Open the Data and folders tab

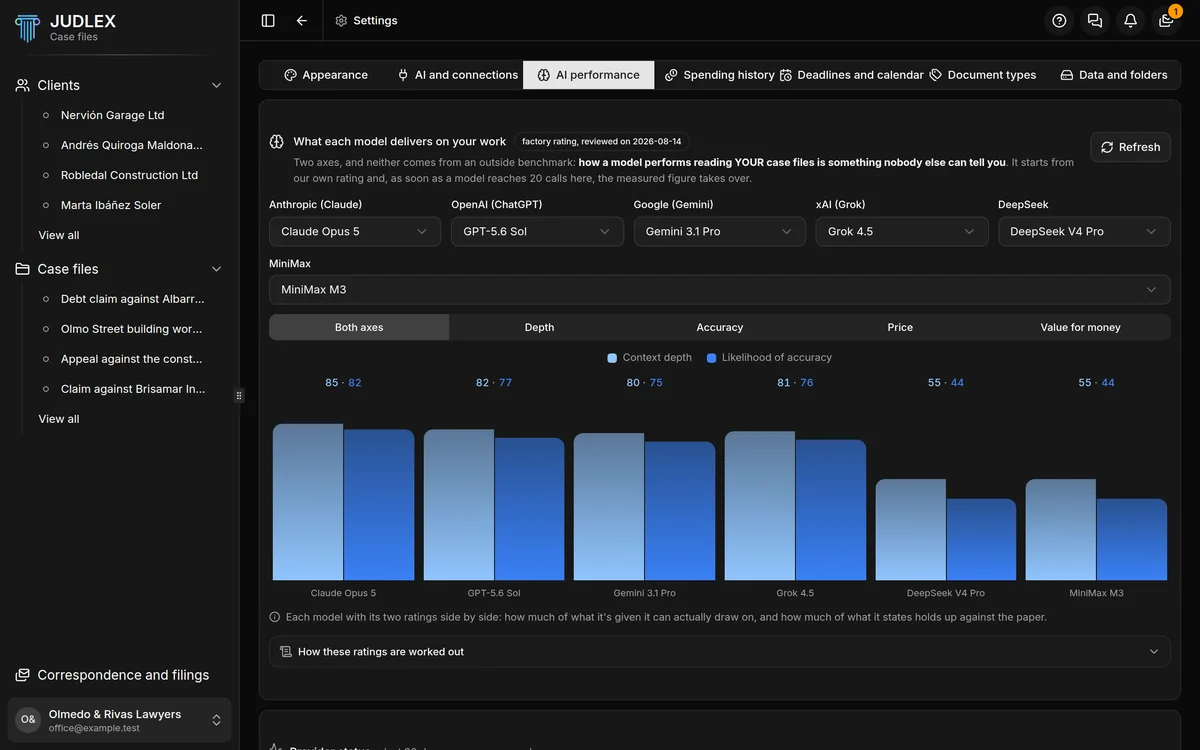[x=1114, y=75]
